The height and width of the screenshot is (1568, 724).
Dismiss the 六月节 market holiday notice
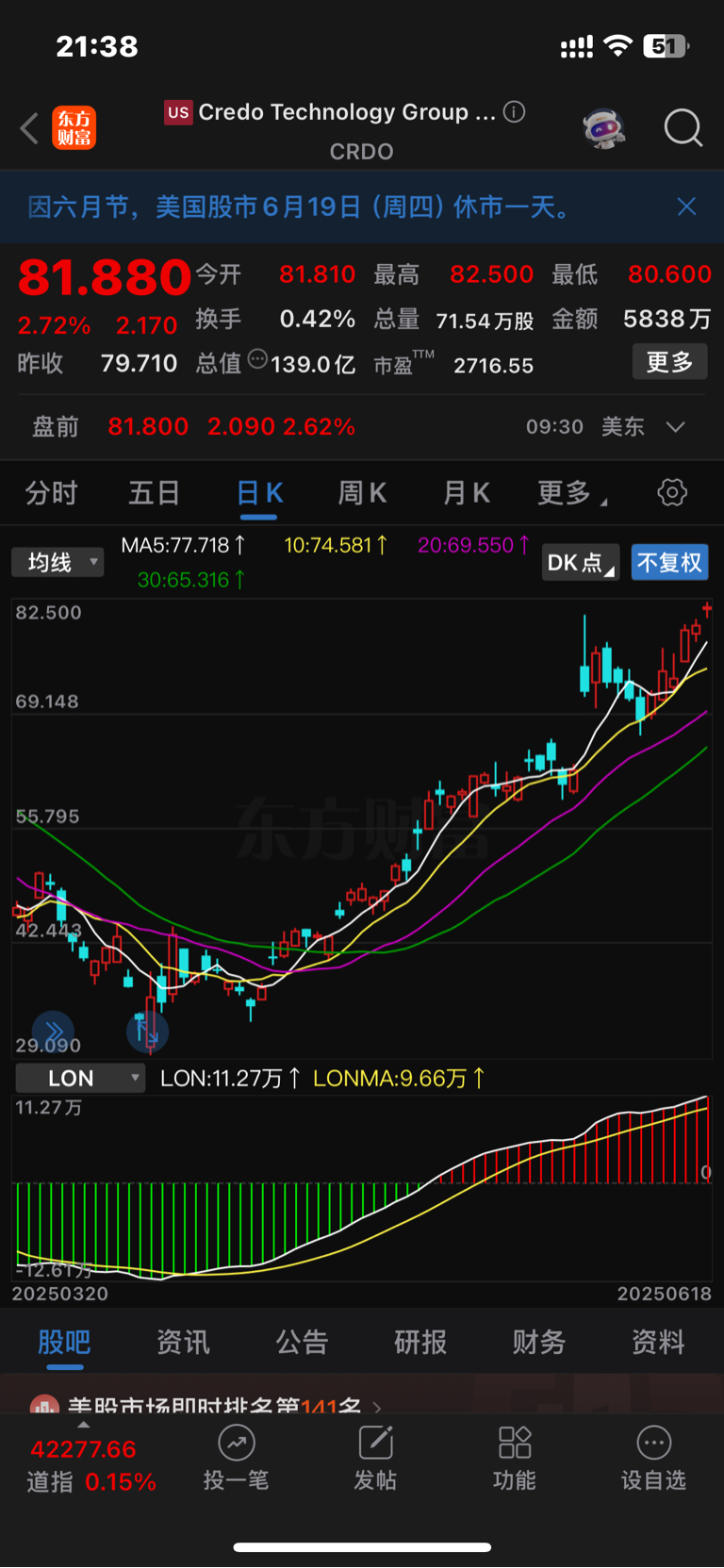point(687,206)
